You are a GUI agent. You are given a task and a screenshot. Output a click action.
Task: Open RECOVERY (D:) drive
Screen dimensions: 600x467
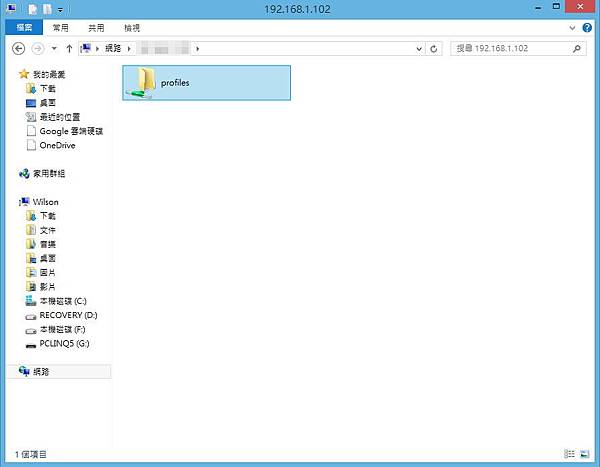pyautogui.click(x=68, y=315)
